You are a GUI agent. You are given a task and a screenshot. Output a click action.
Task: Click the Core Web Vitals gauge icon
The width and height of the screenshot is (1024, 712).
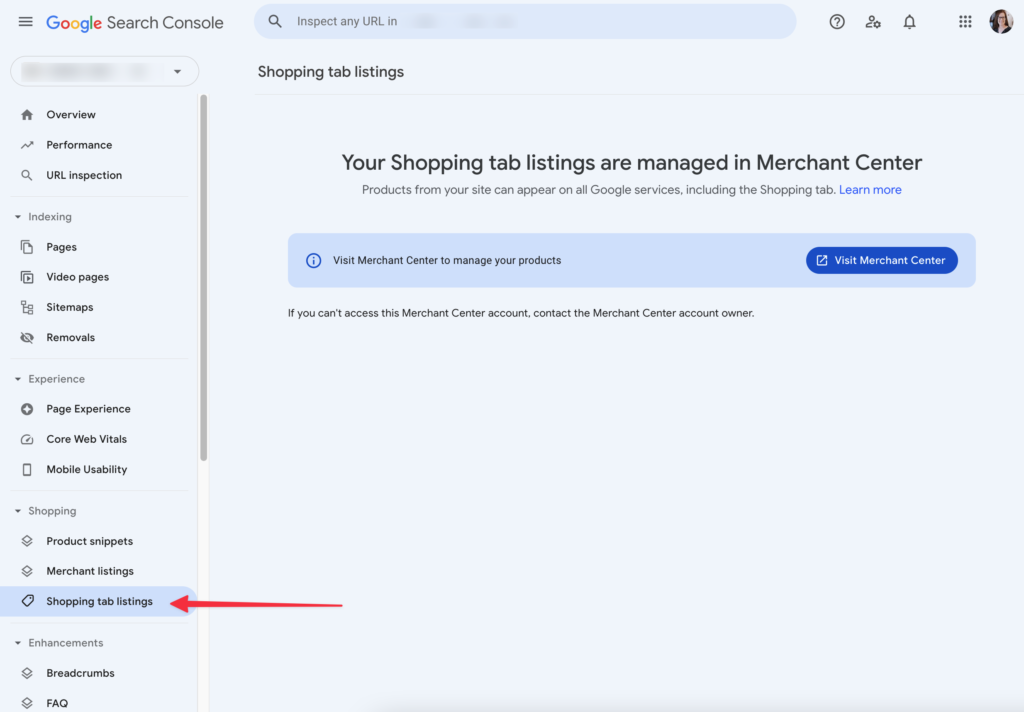27,439
